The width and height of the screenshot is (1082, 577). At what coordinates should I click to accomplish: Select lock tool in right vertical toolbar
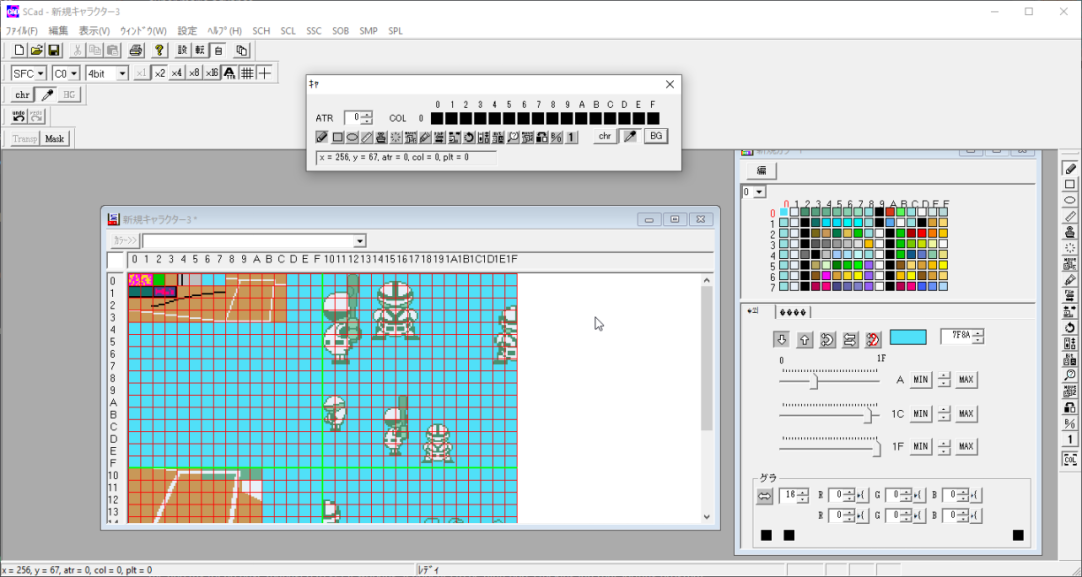click(1070, 407)
